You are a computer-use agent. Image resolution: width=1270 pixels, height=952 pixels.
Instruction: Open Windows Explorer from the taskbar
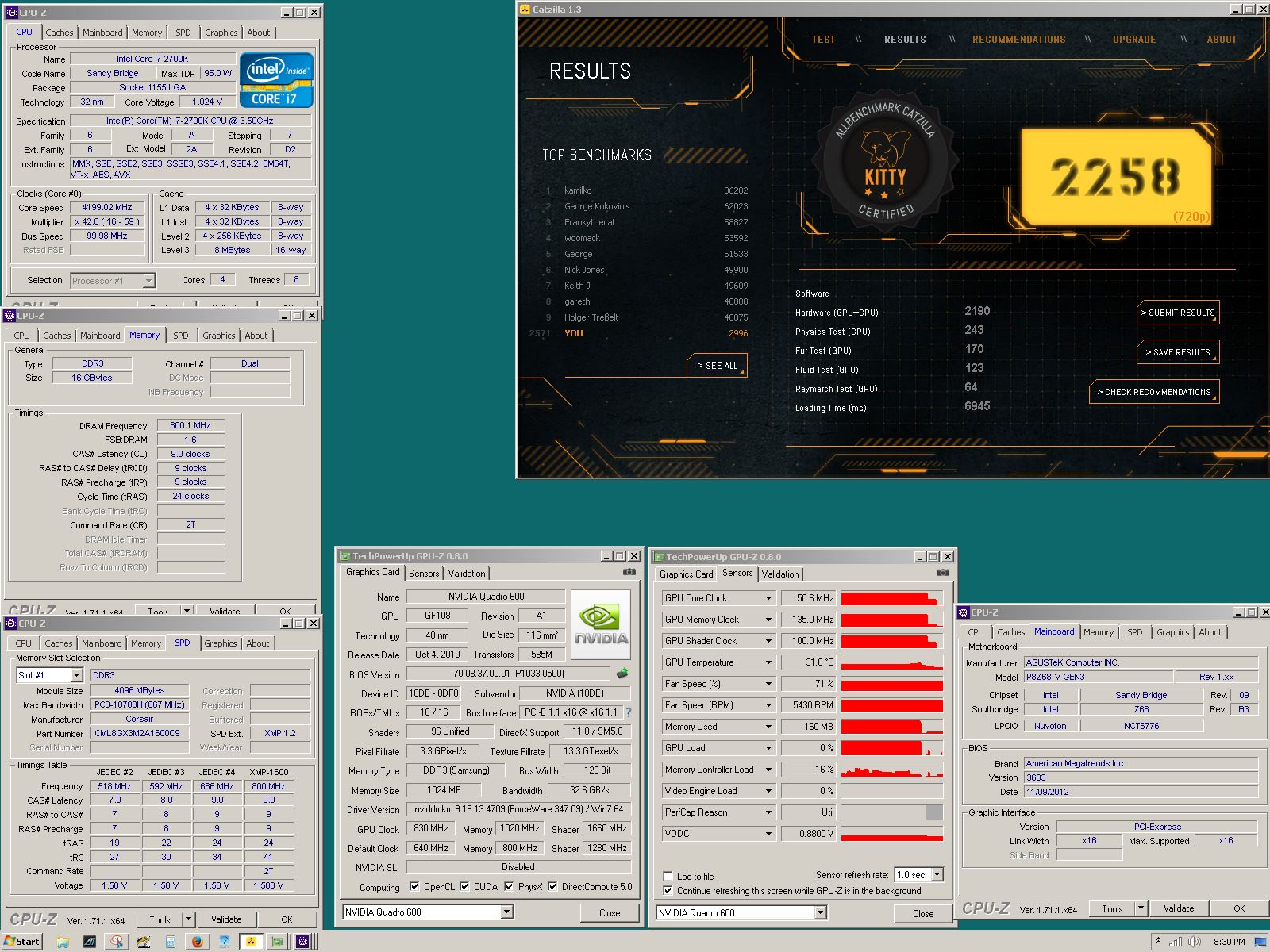coord(63,942)
